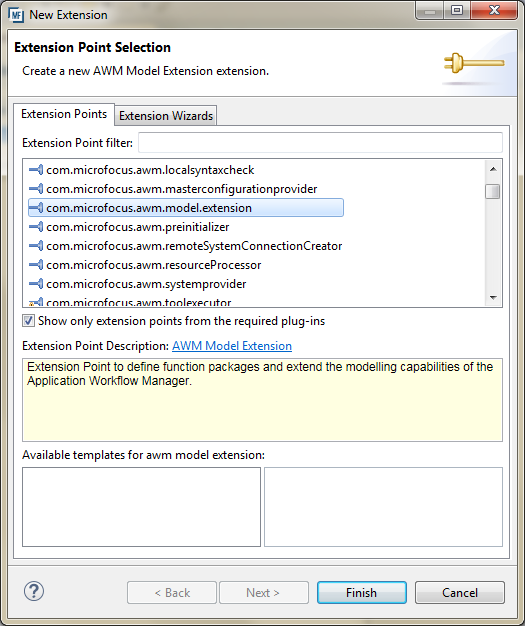Select com.microfocus.awm.systemprovider entry
This screenshot has width=525, height=626.
146,284
